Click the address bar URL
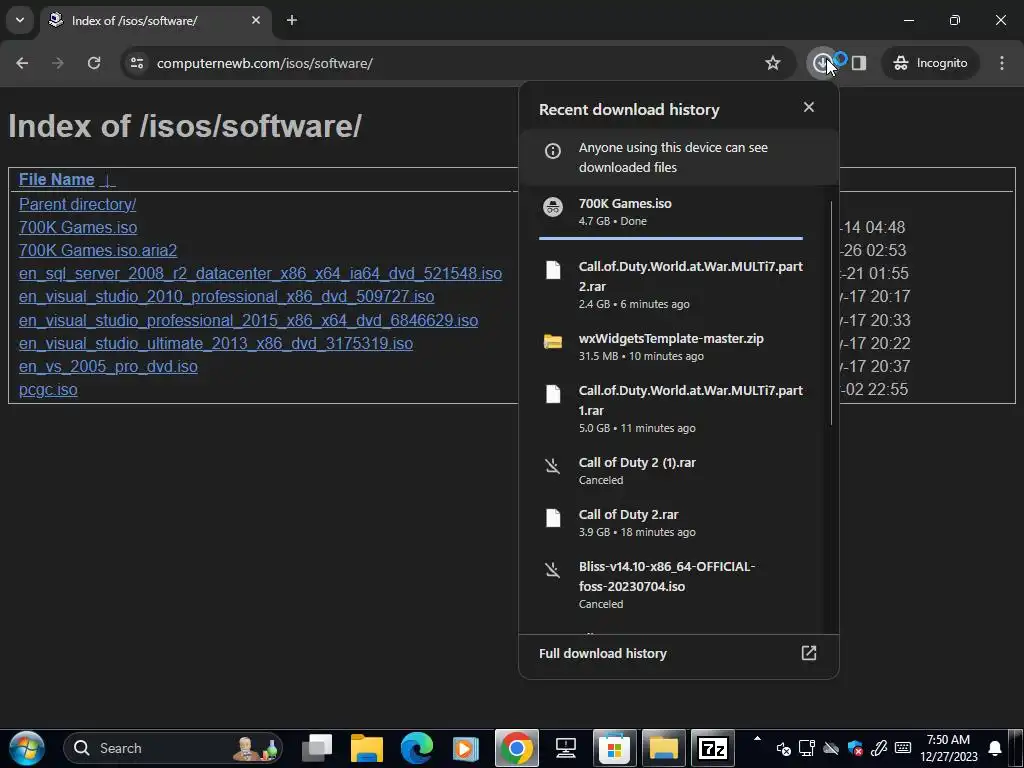This screenshot has width=1024, height=768. [x=264, y=63]
